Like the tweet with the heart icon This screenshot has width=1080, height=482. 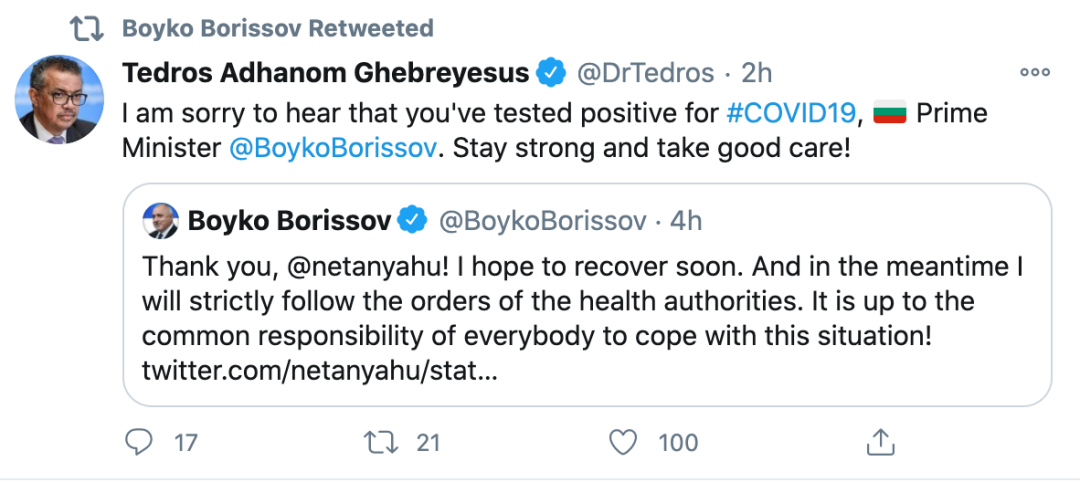(x=624, y=443)
